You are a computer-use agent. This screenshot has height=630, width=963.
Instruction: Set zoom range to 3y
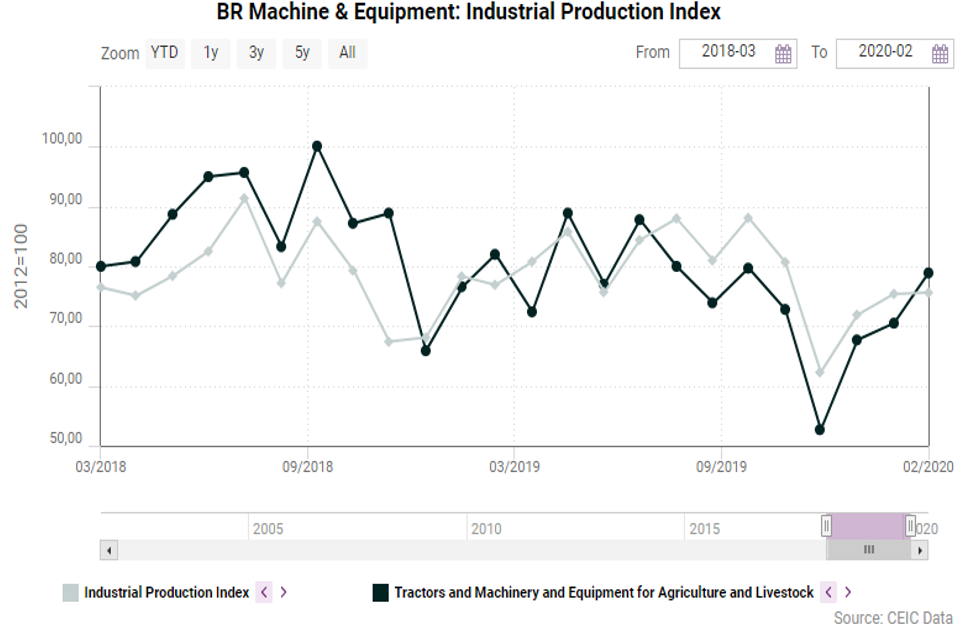point(256,53)
